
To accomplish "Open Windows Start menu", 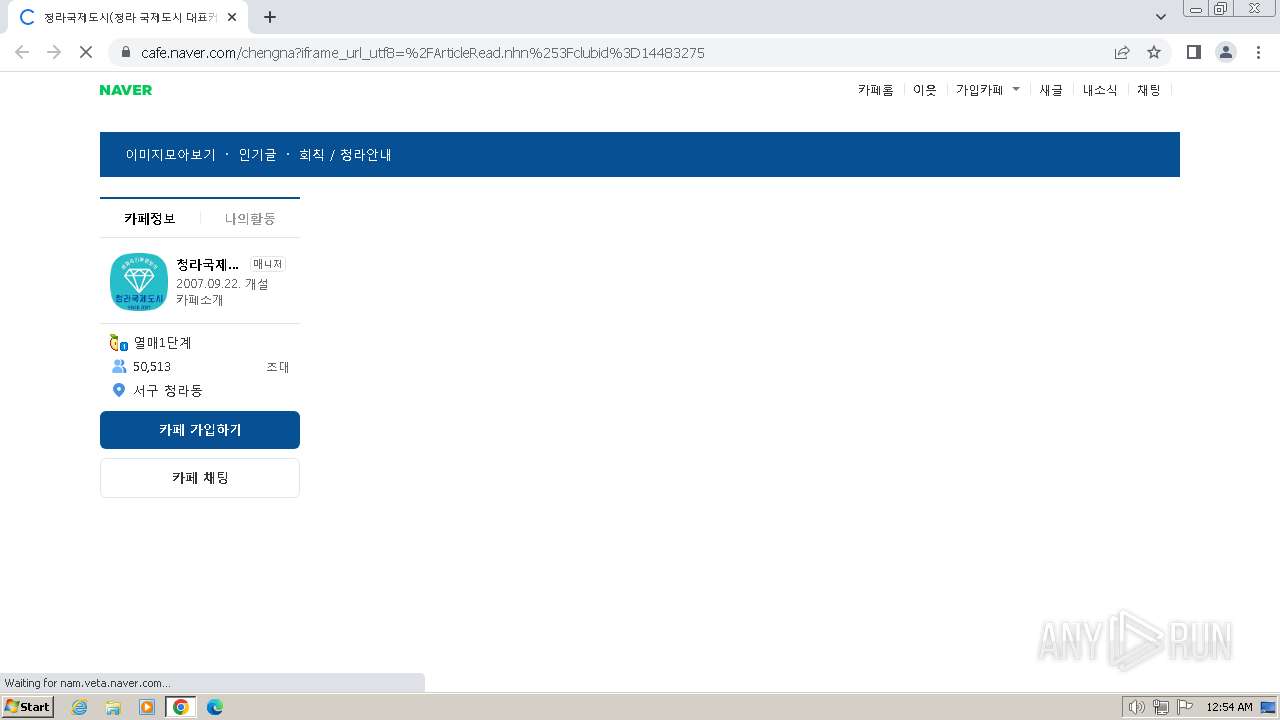I will (28, 707).
